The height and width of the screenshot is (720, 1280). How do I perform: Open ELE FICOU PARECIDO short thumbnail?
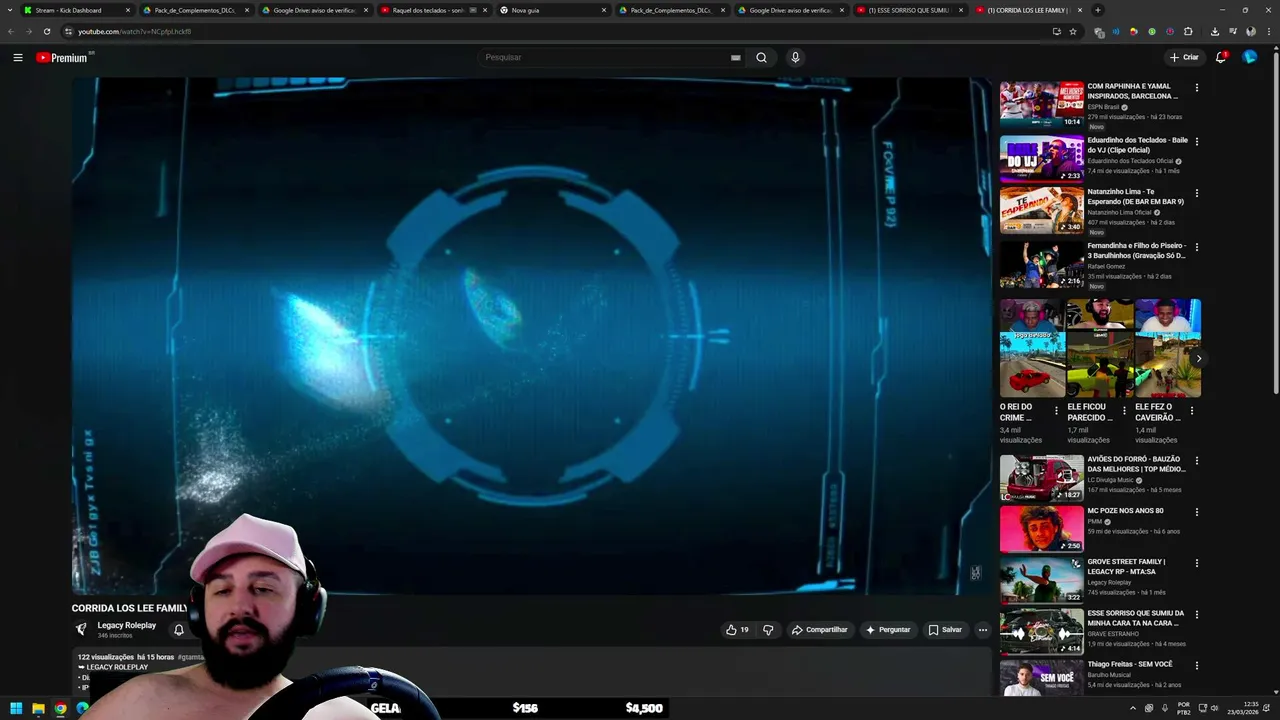pyautogui.click(x=1100, y=348)
